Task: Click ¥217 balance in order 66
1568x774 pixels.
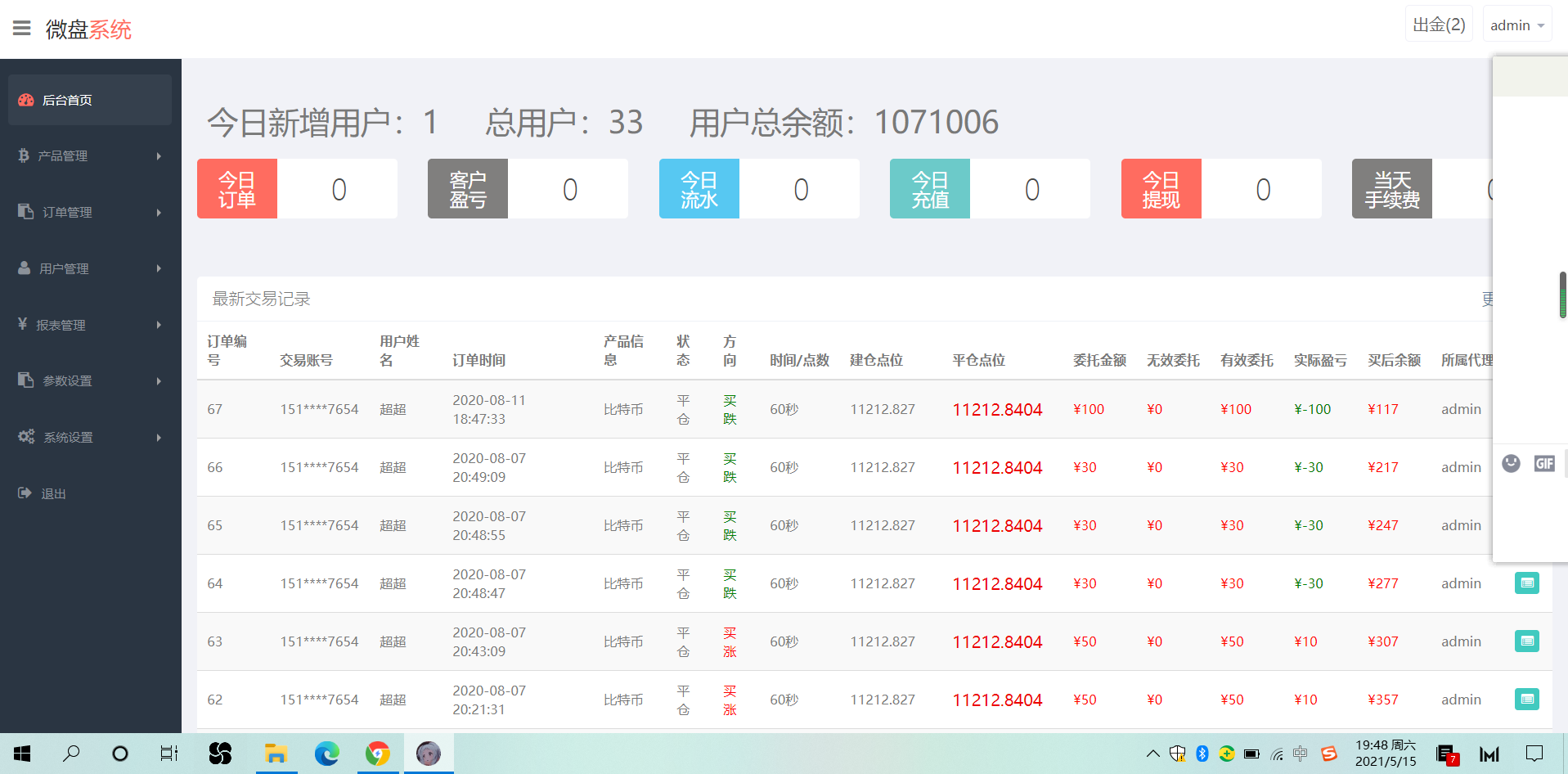Action: (1383, 467)
